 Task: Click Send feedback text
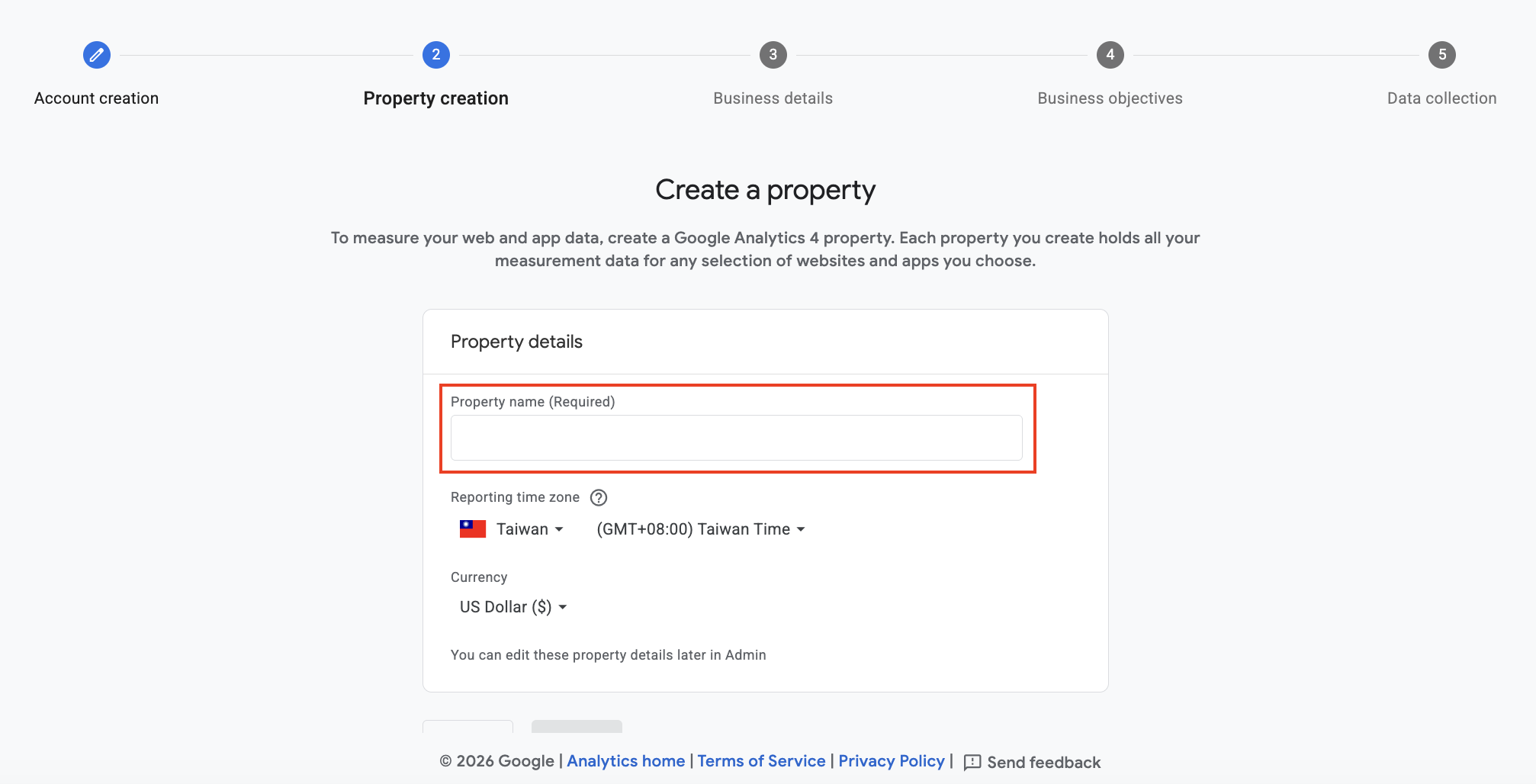[1044, 763]
